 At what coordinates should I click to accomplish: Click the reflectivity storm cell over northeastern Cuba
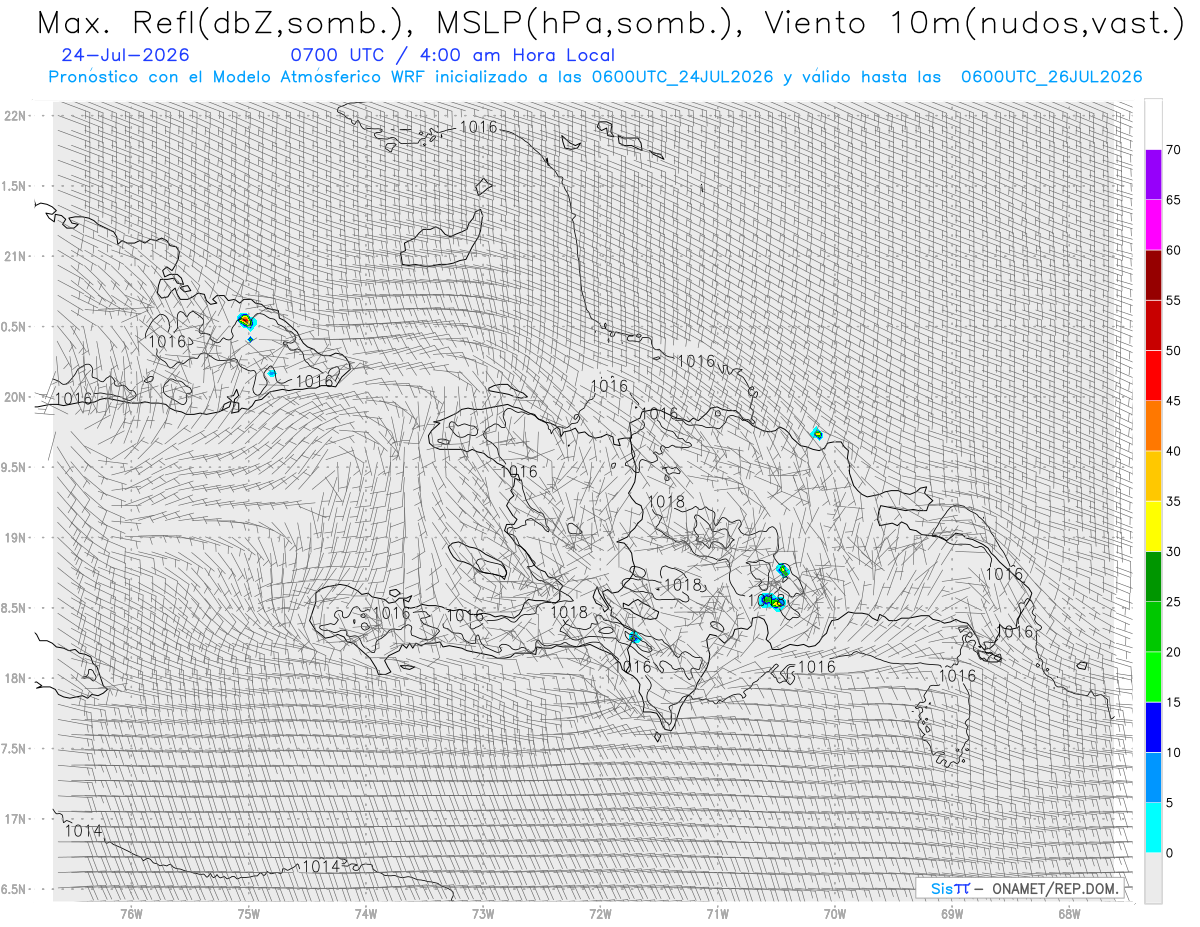click(245, 321)
